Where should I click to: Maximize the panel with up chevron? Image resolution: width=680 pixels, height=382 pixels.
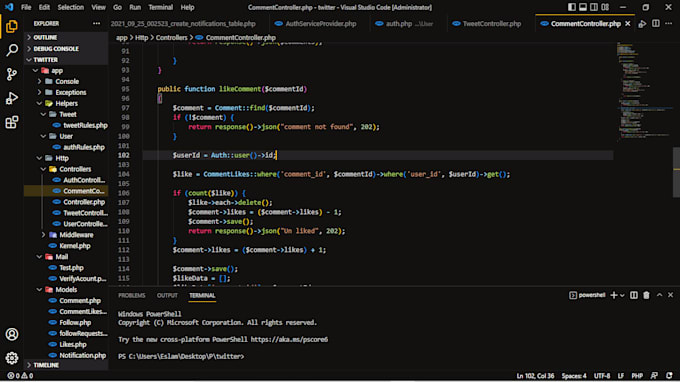point(659,295)
